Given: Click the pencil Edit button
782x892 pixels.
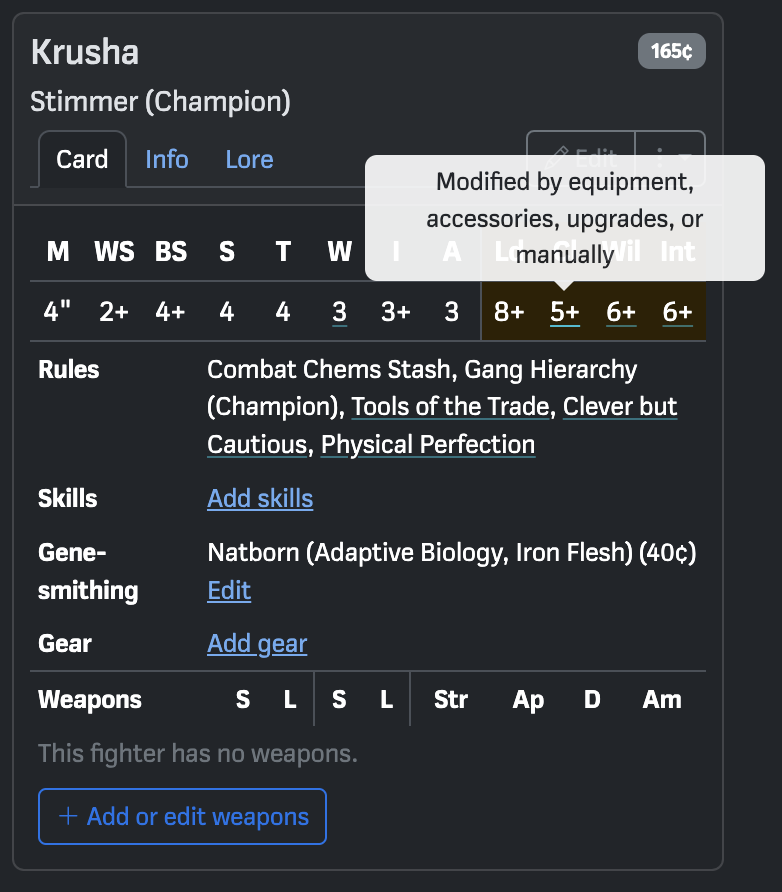Looking at the screenshot, I should (581, 158).
